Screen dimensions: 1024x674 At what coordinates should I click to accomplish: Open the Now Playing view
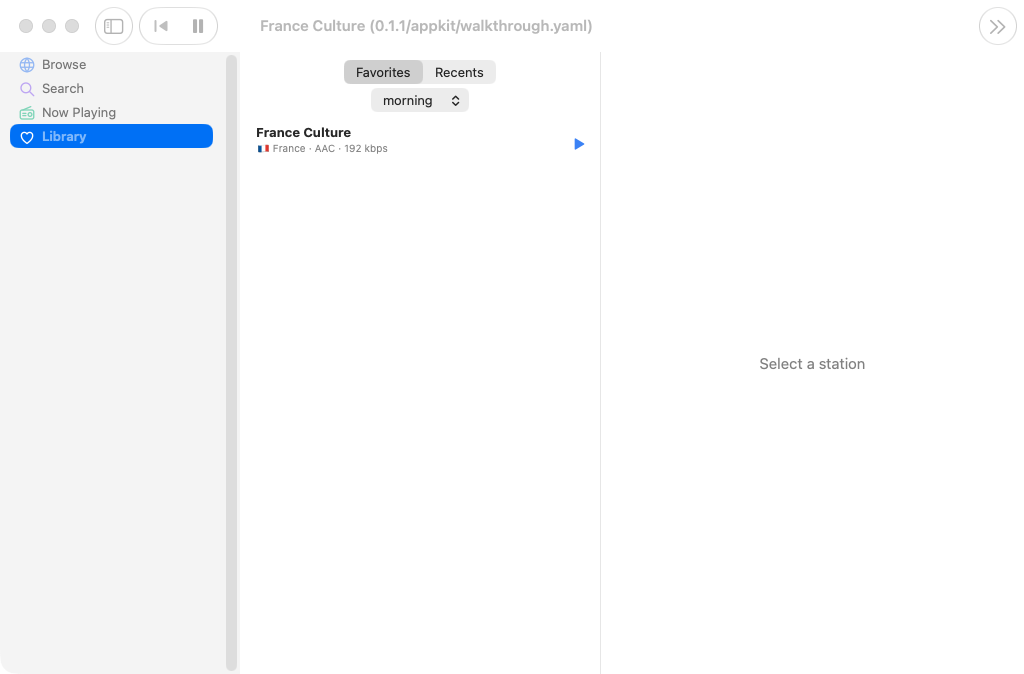(x=111, y=112)
